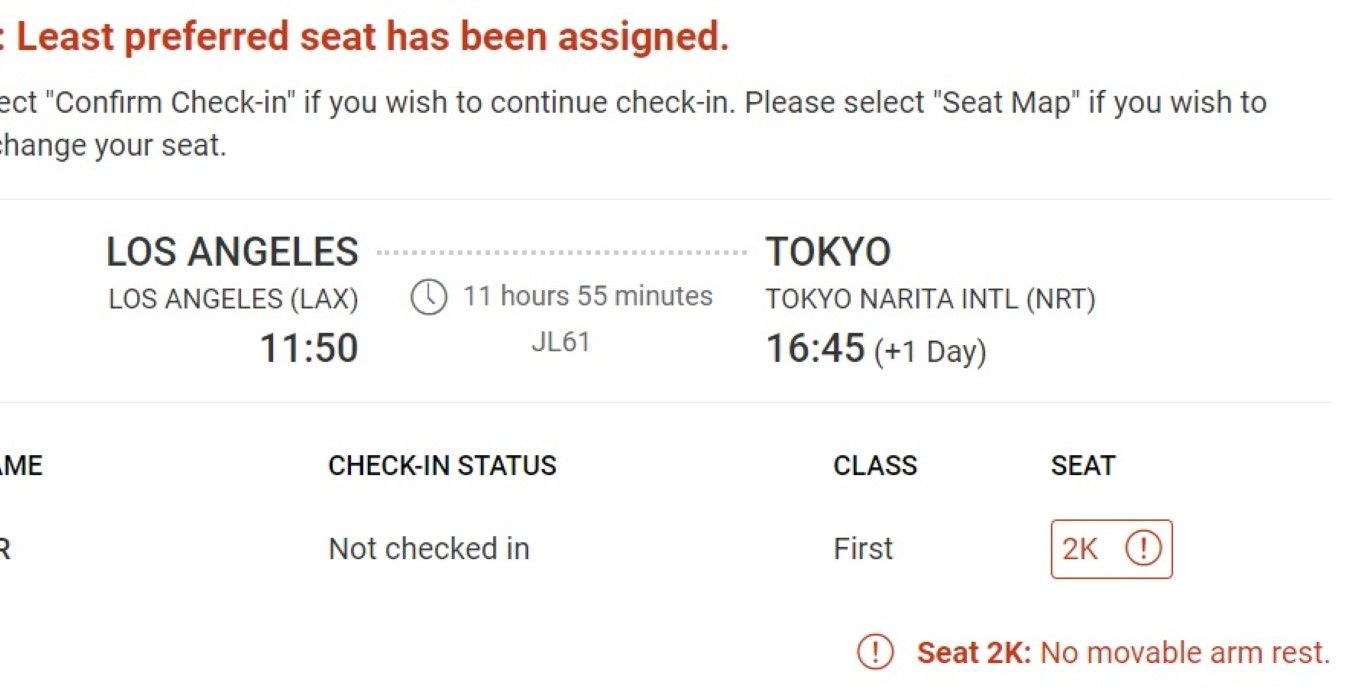The height and width of the screenshot is (691, 1366).
Task: Click the JL61 flight number
Action: click(560, 342)
